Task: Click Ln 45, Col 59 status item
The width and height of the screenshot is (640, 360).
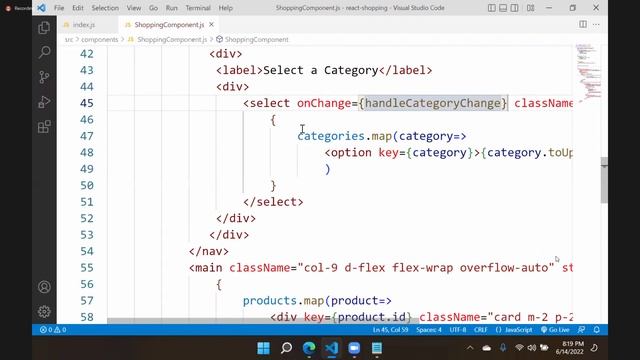Action: 390,330
